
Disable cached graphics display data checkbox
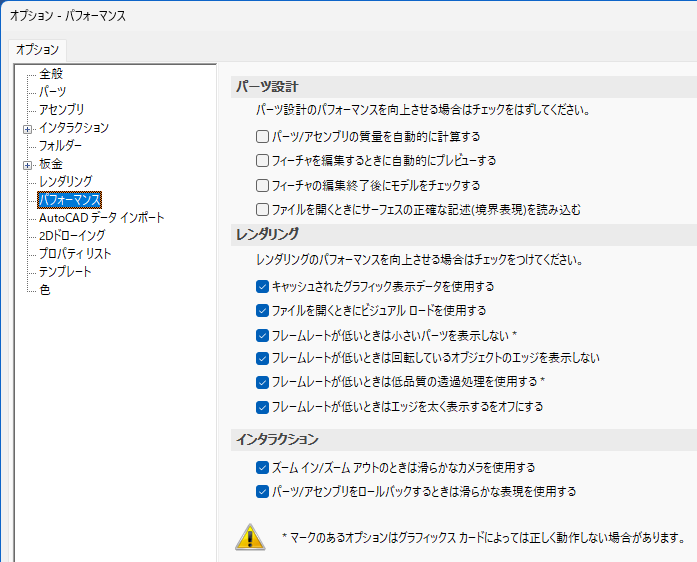tap(262, 286)
